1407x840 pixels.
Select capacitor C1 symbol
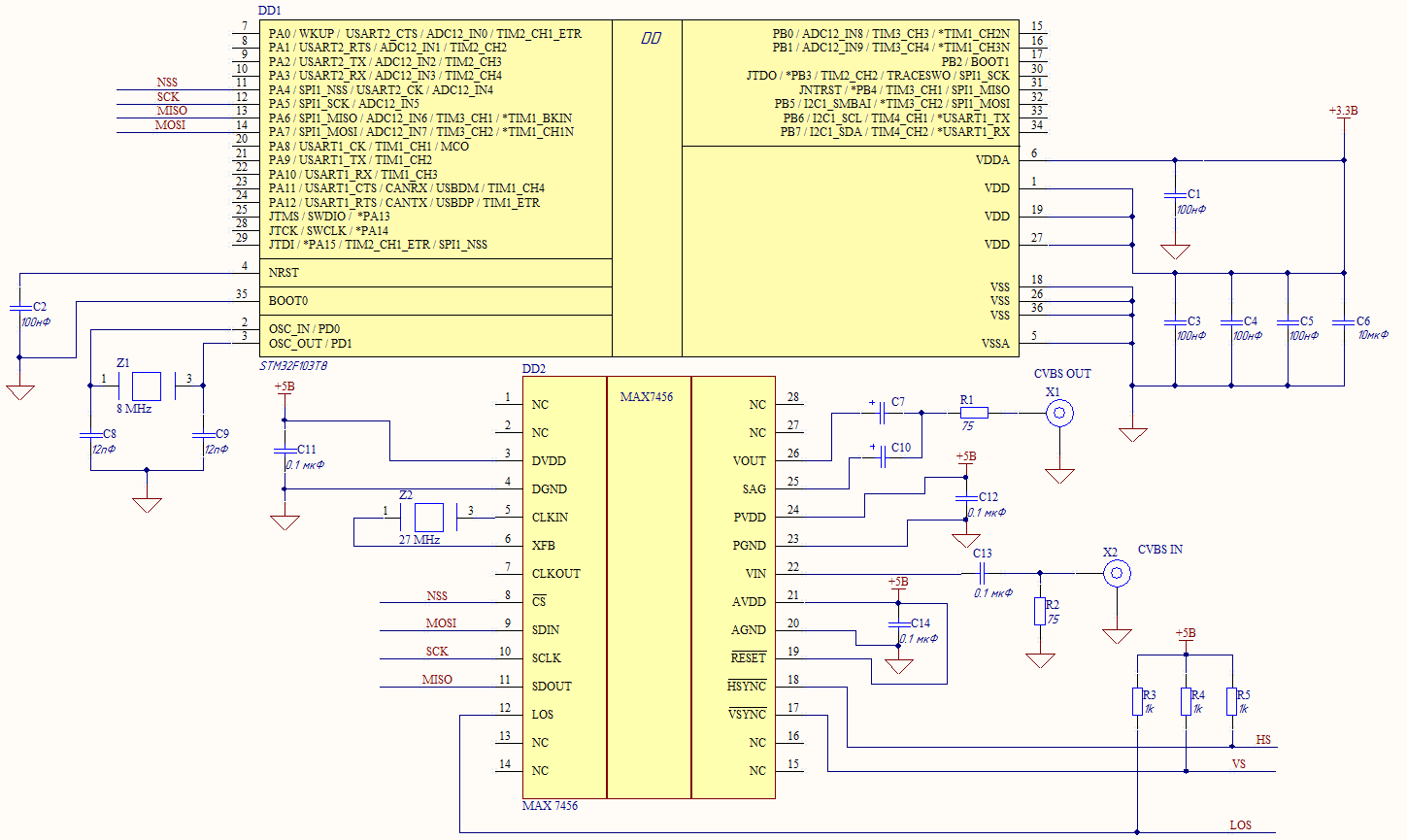point(1175,196)
